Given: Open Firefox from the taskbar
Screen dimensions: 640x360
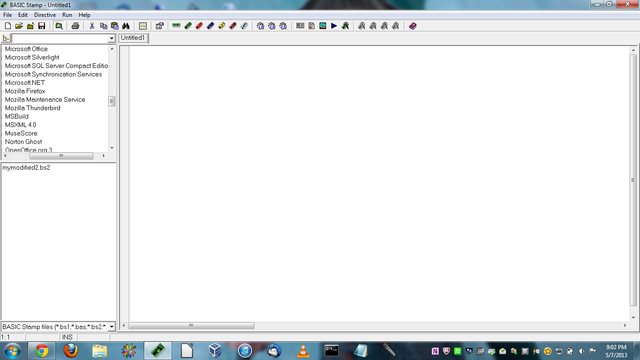Looking at the screenshot, I should (71, 351).
